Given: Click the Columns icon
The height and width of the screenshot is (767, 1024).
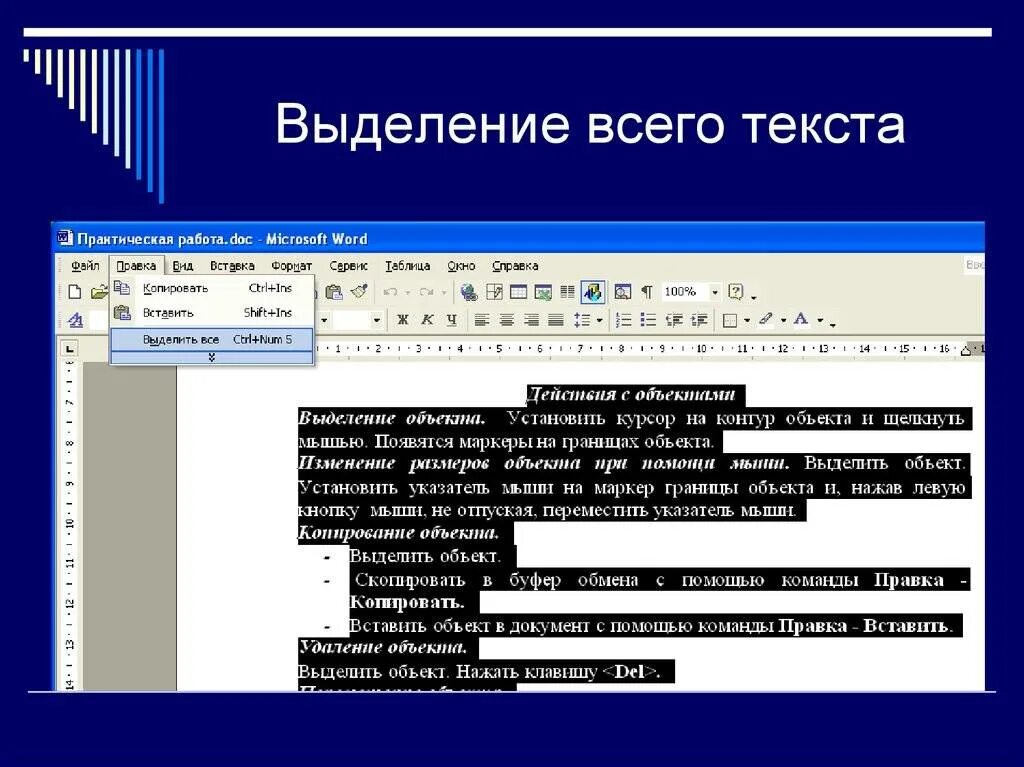Looking at the screenshot, I should pyautogui.click(x=568, y=292).
